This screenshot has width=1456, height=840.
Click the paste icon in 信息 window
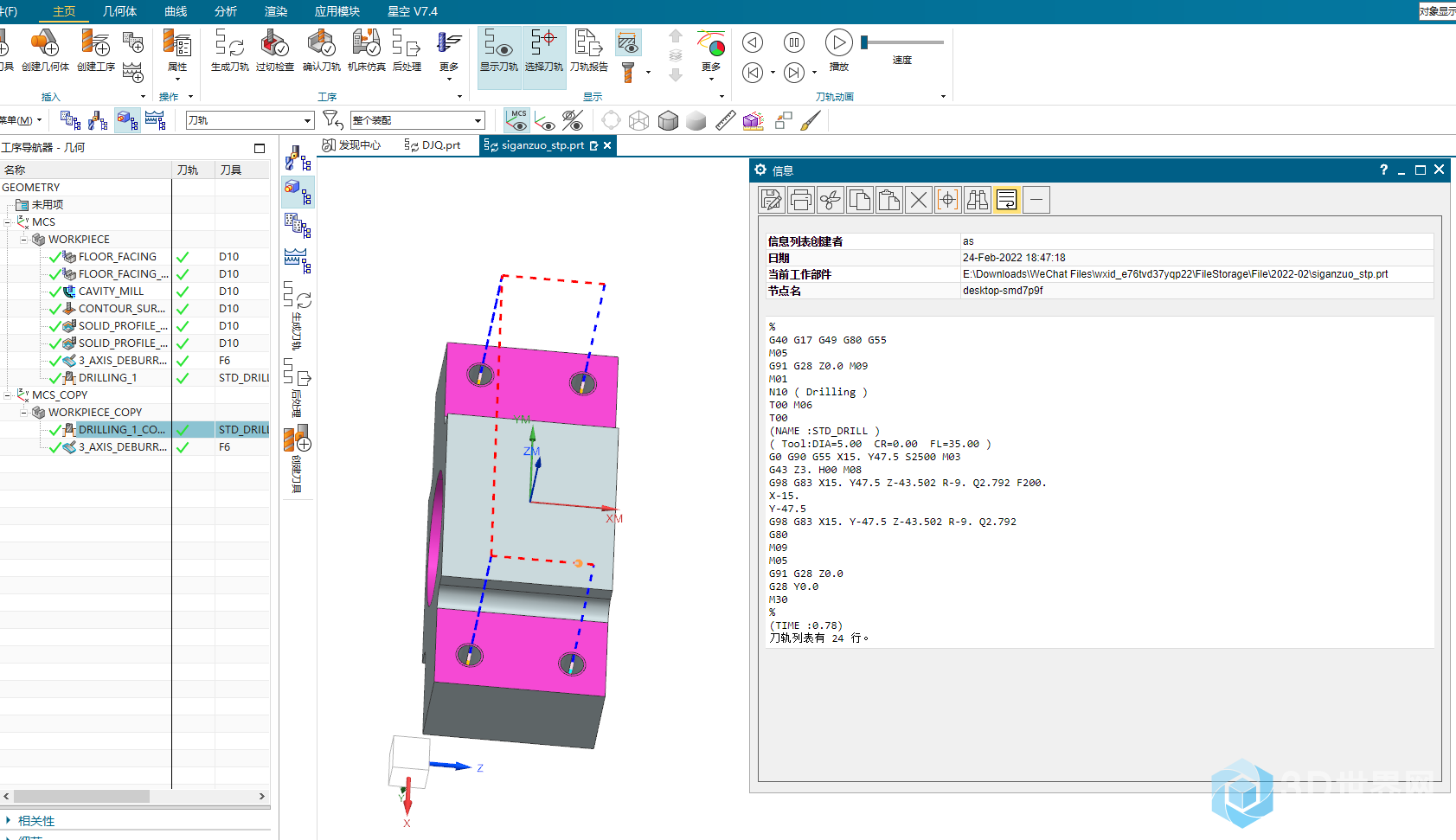pyautogui.click(x=889, y=200)
